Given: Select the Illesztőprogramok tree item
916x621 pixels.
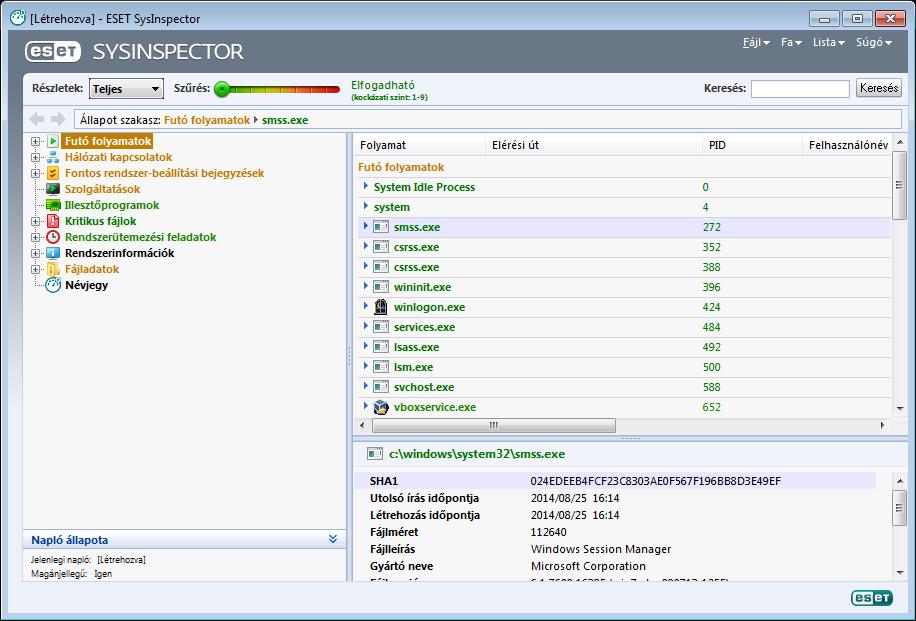Looking at the screenshot, I should pyautogui.click(x=112, y=205).
